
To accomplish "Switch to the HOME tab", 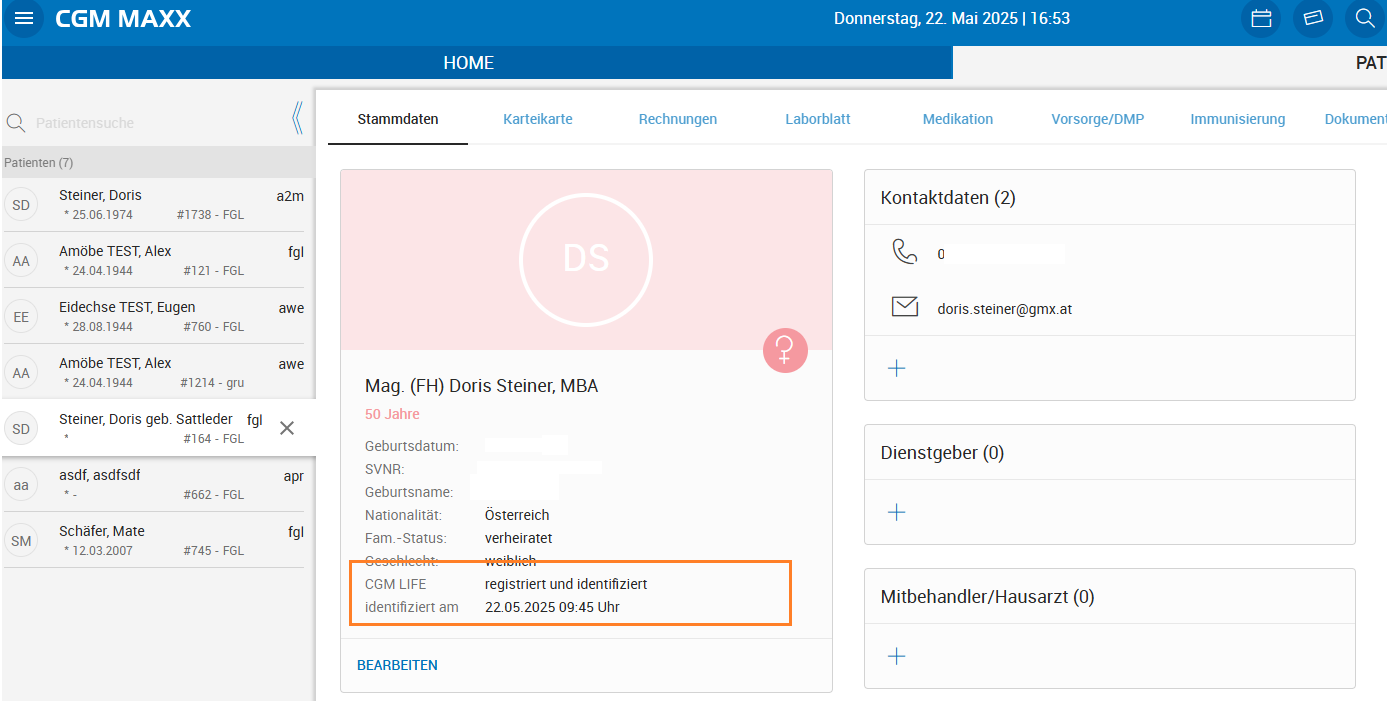I will tap(469, 62).
